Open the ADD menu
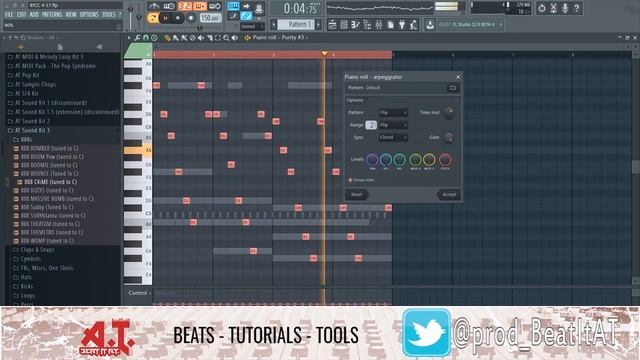Screen dimensions: 640x360 [34, 15]
